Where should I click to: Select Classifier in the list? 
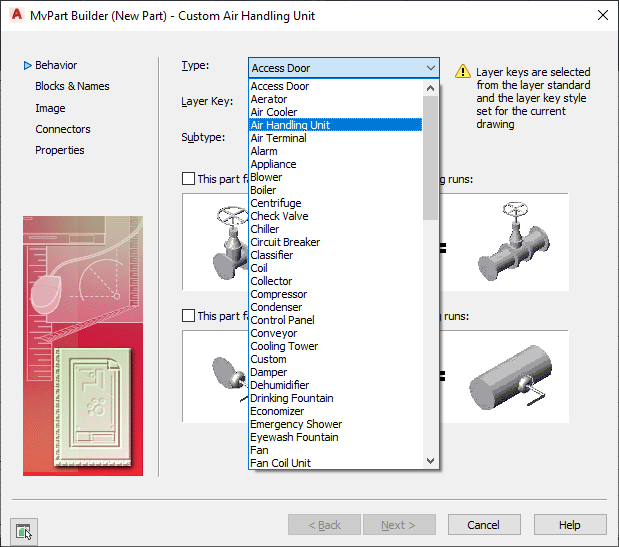[336, 255]
